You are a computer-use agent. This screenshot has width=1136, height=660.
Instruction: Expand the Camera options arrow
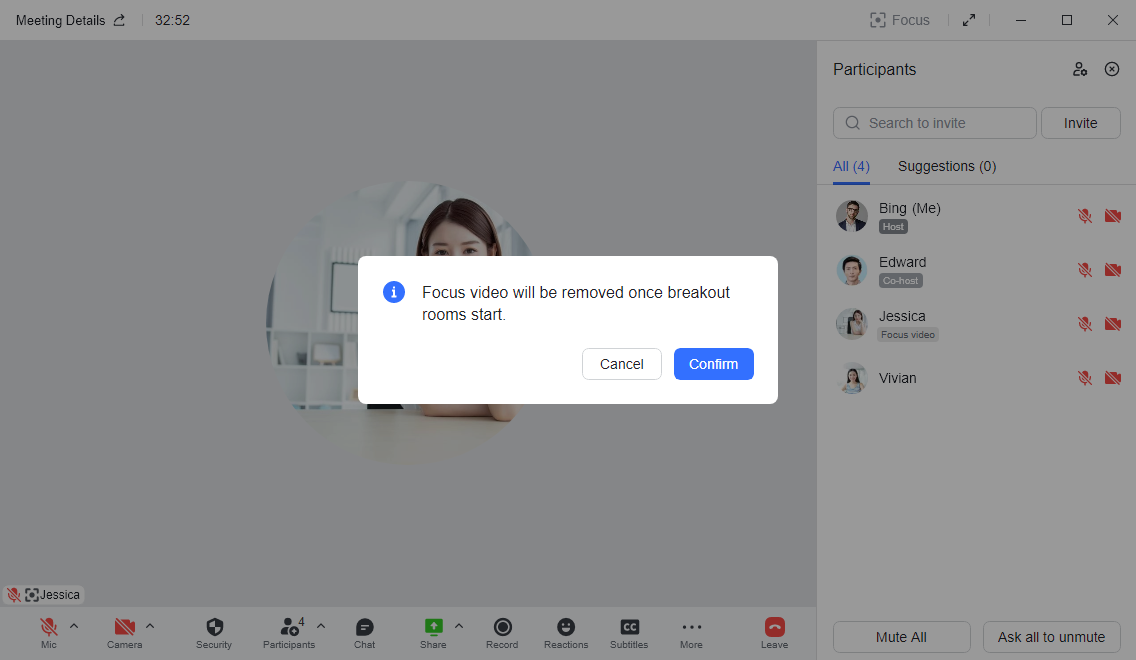[x=150, y=626]
